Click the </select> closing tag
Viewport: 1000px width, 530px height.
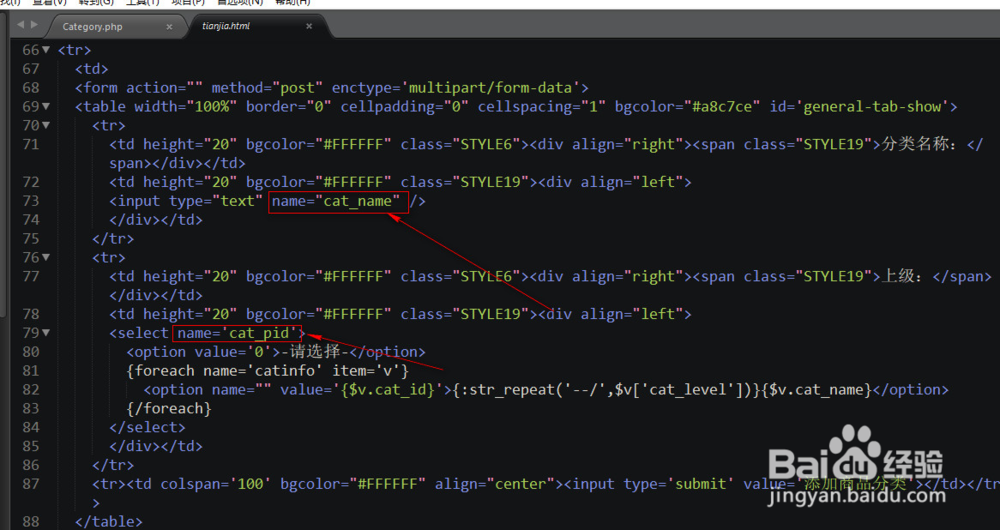[147, 427]
